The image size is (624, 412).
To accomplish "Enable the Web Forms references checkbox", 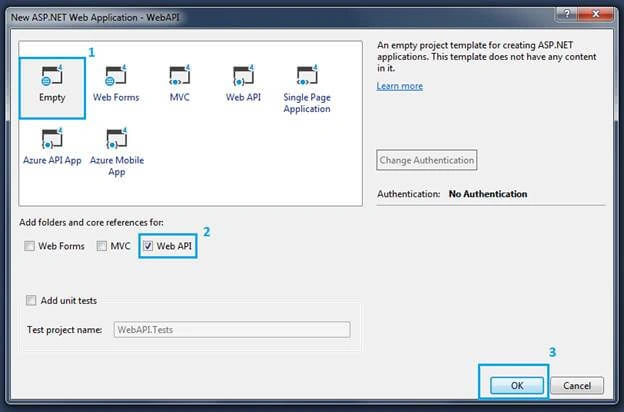I will [x=29, y=246].
